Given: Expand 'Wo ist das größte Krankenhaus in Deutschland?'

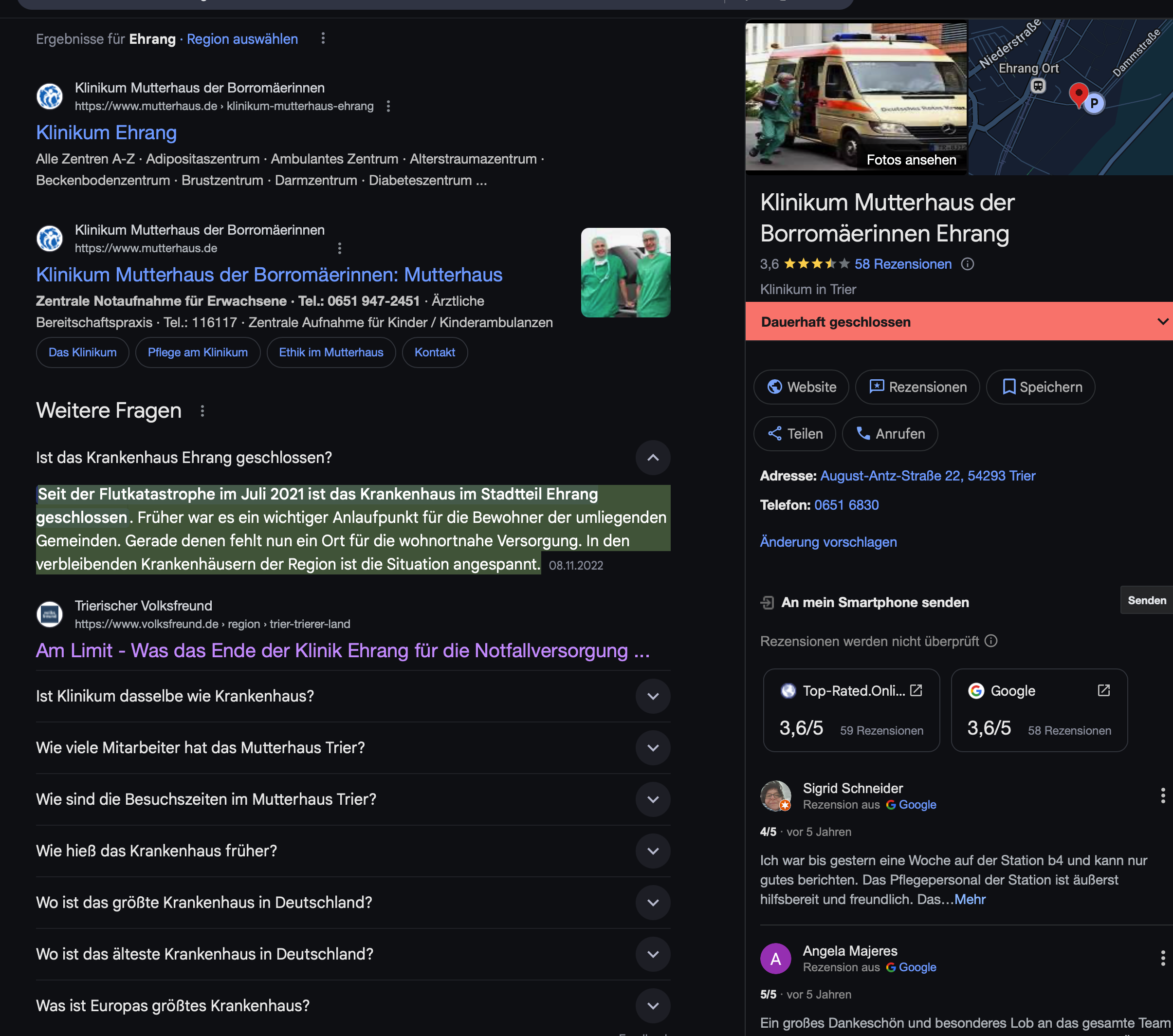Looking at the screenshot, I should tap(653, 902).
